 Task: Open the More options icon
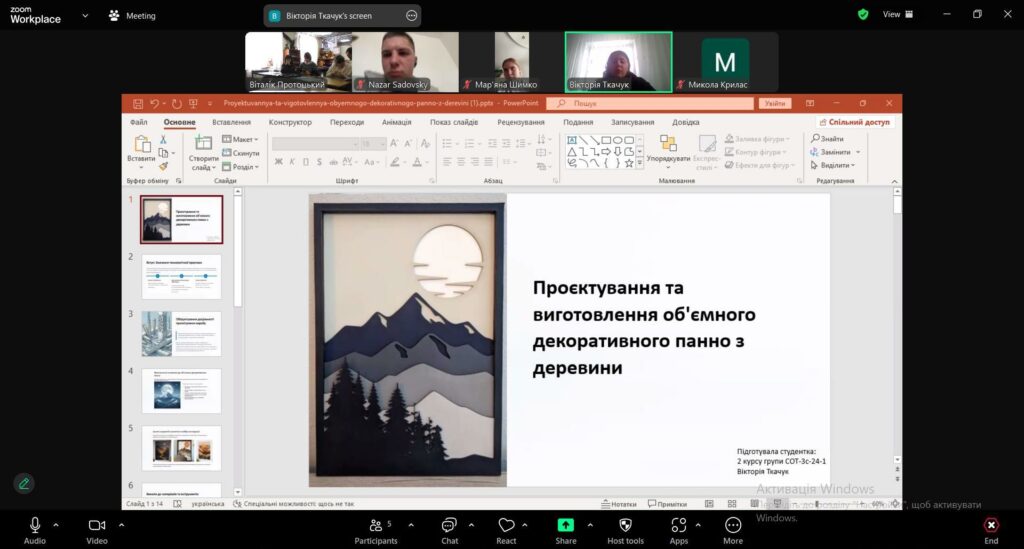point(733,526)
